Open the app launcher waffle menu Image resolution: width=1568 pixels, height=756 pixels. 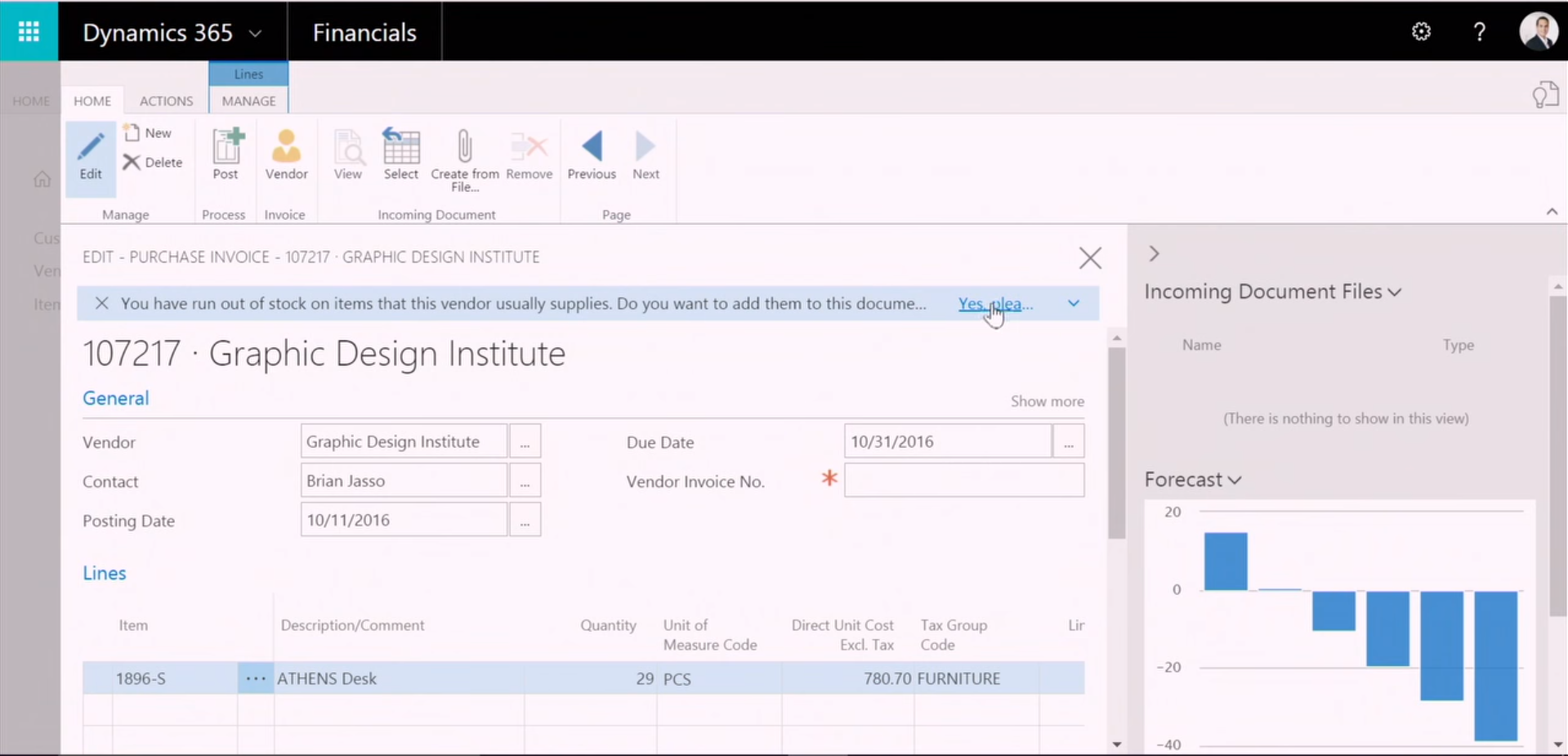coord(29,31)
